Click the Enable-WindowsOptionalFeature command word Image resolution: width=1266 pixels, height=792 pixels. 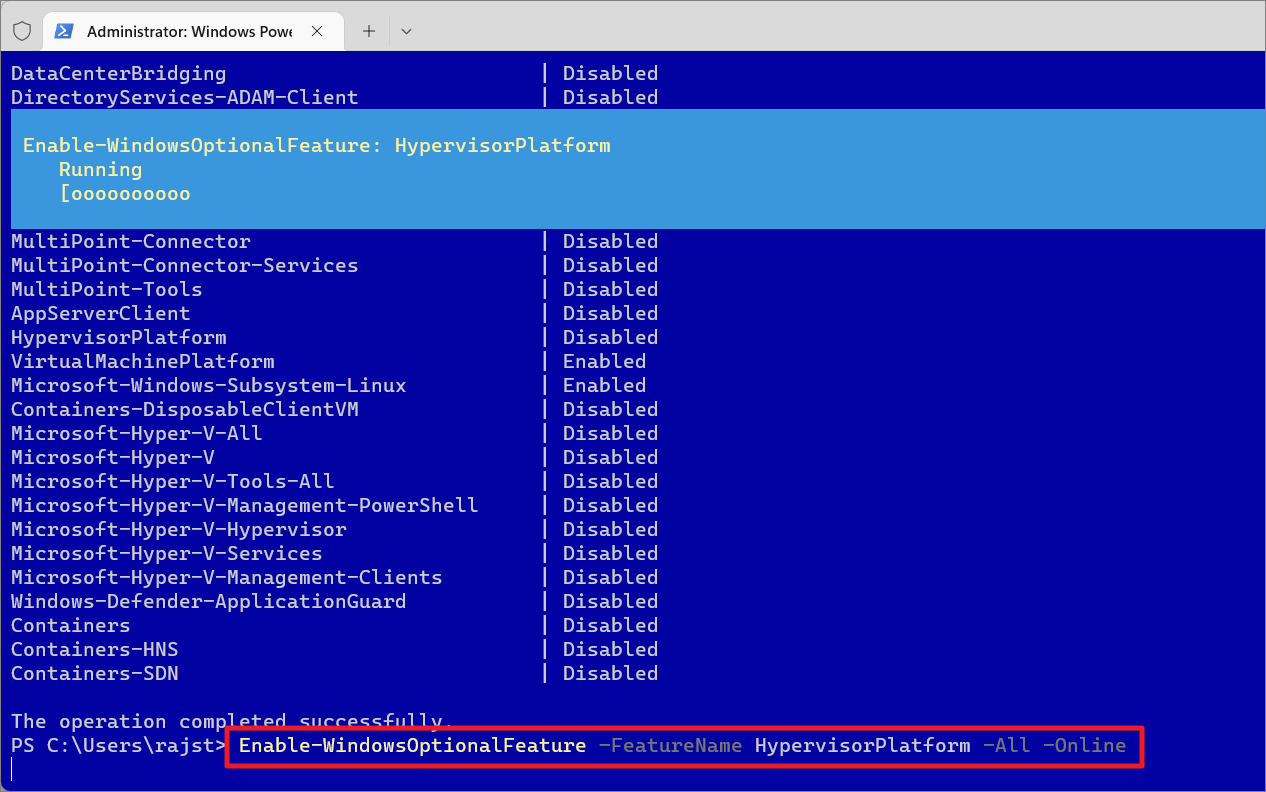[412, 745]
